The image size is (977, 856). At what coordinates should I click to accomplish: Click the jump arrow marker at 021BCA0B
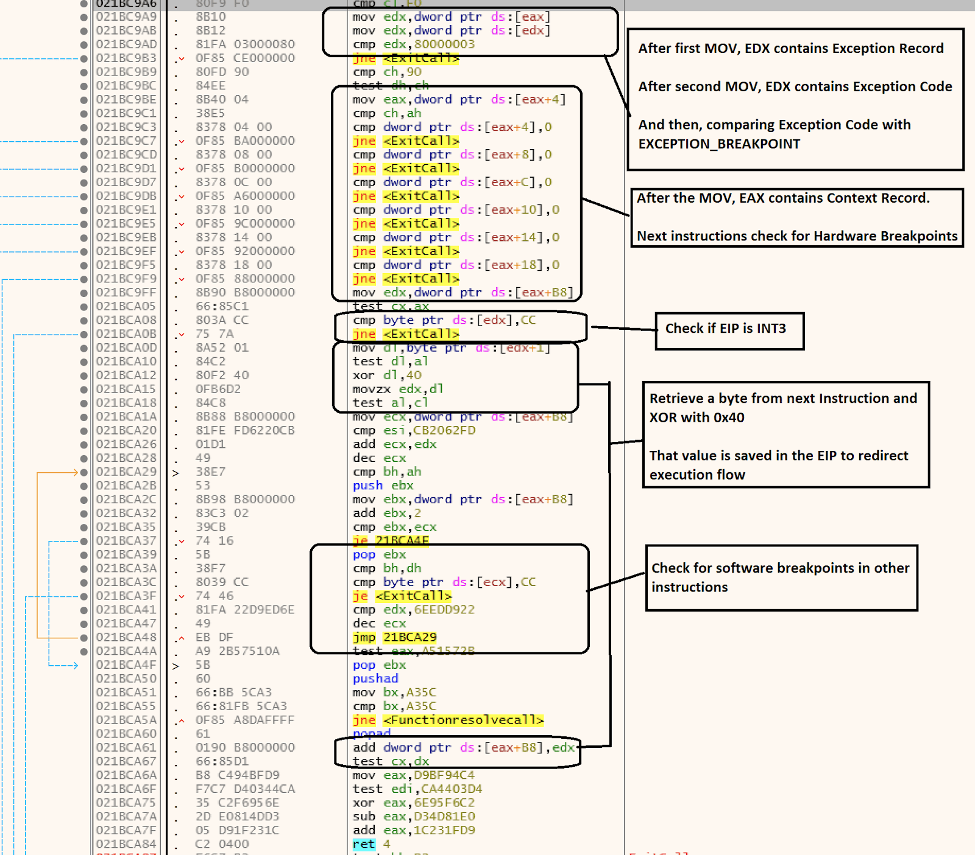pyautogui.click(x=181, y=335)
